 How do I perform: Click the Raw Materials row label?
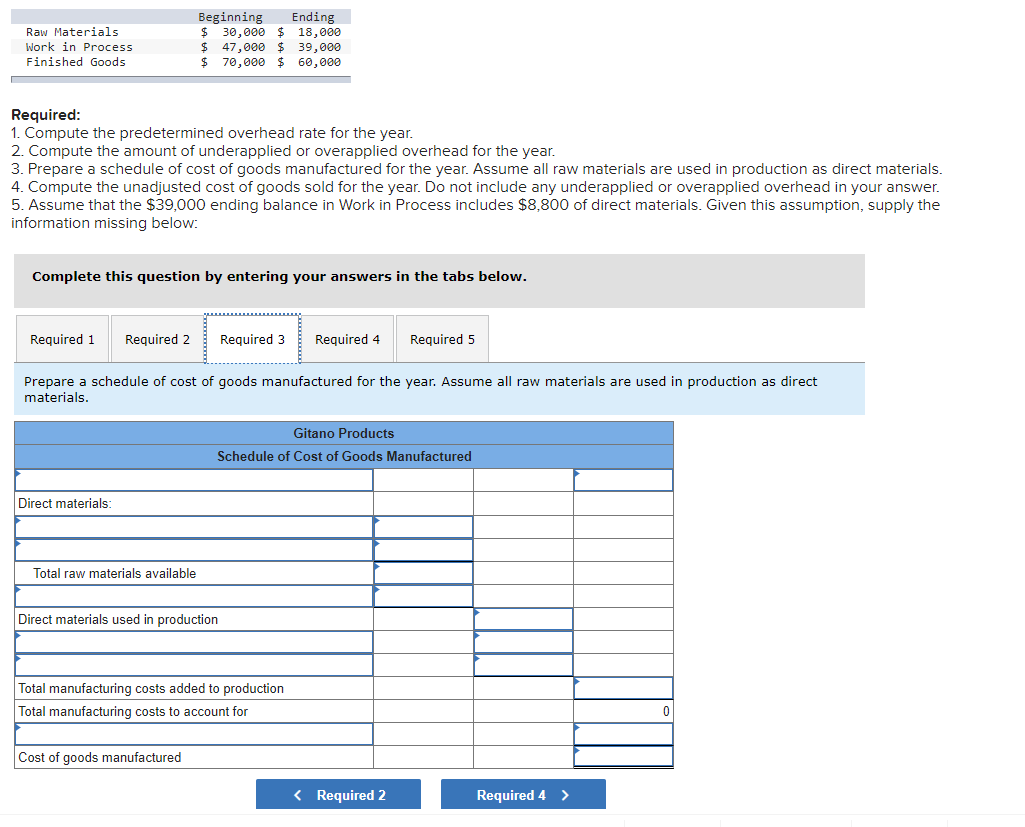(x=72, y=32)
